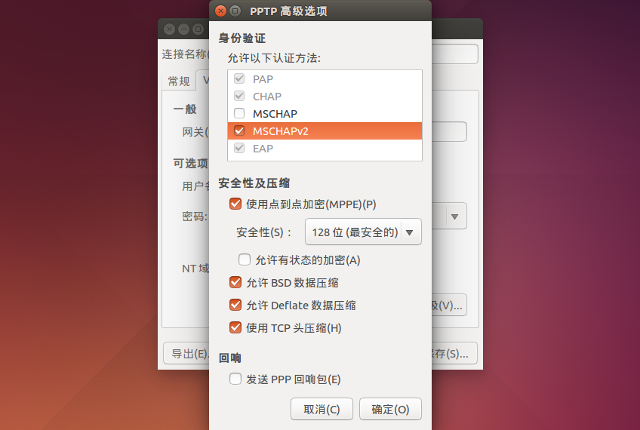This screenshot has height=430, width=640.
Task: Select the MSCHAPv2 list row text
Action: pyautogui.click(x=280, y=131)
